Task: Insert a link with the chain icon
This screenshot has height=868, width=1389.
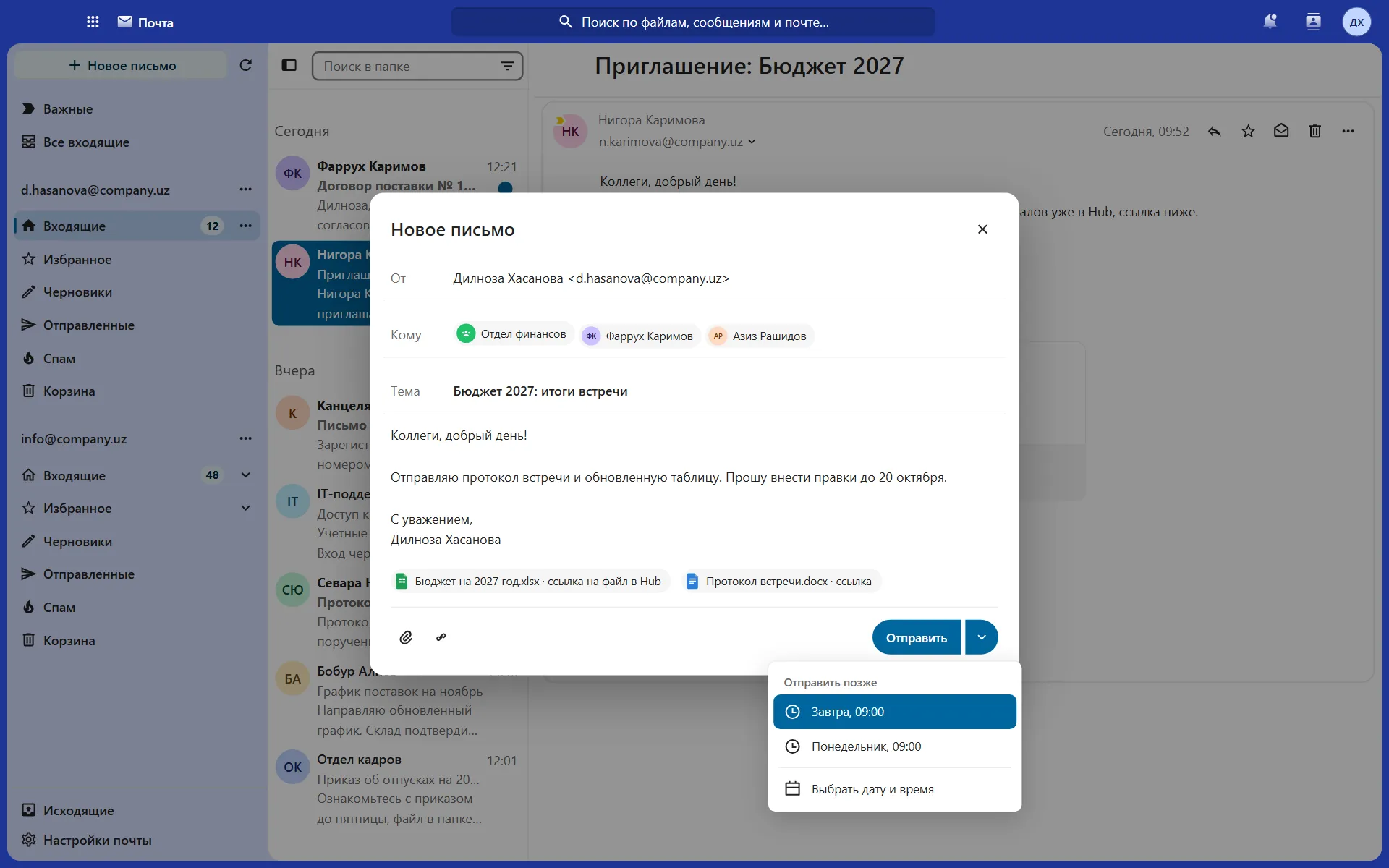Action: coord(441,637)
